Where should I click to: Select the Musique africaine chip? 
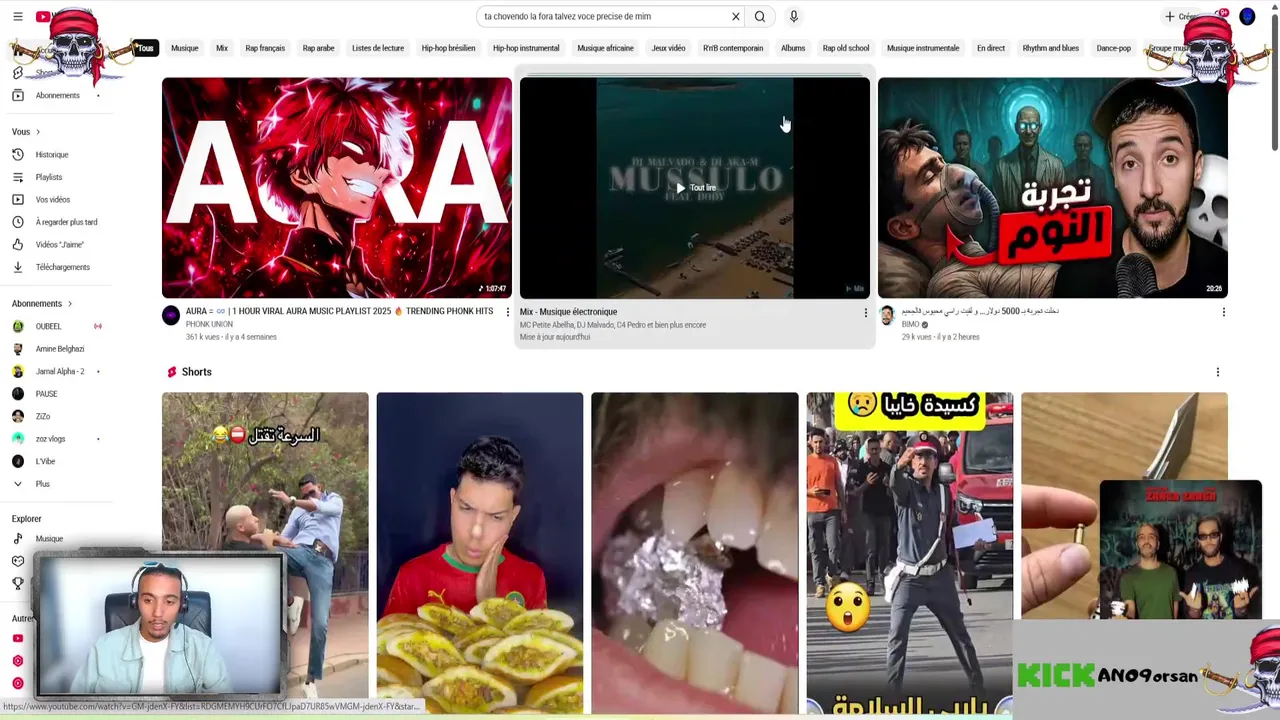pos(605,48)
